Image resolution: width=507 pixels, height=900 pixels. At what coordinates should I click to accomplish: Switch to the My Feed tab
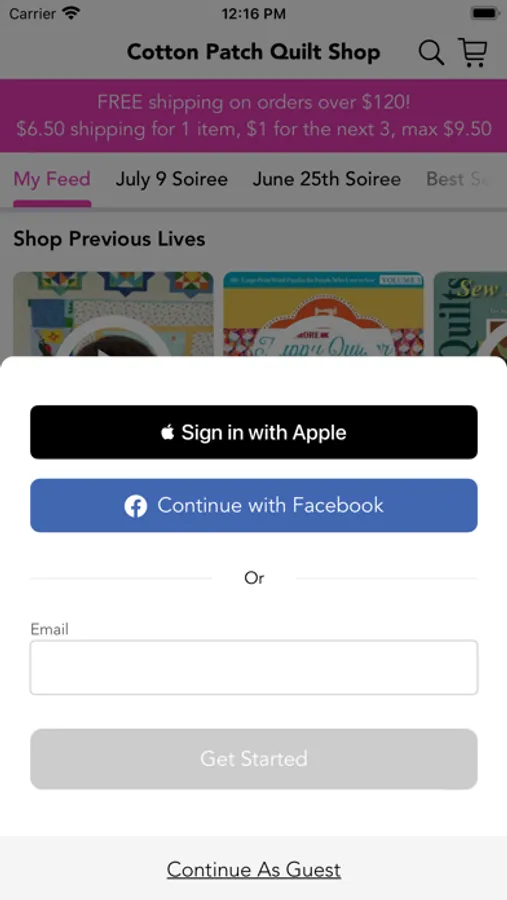(52, 179)
